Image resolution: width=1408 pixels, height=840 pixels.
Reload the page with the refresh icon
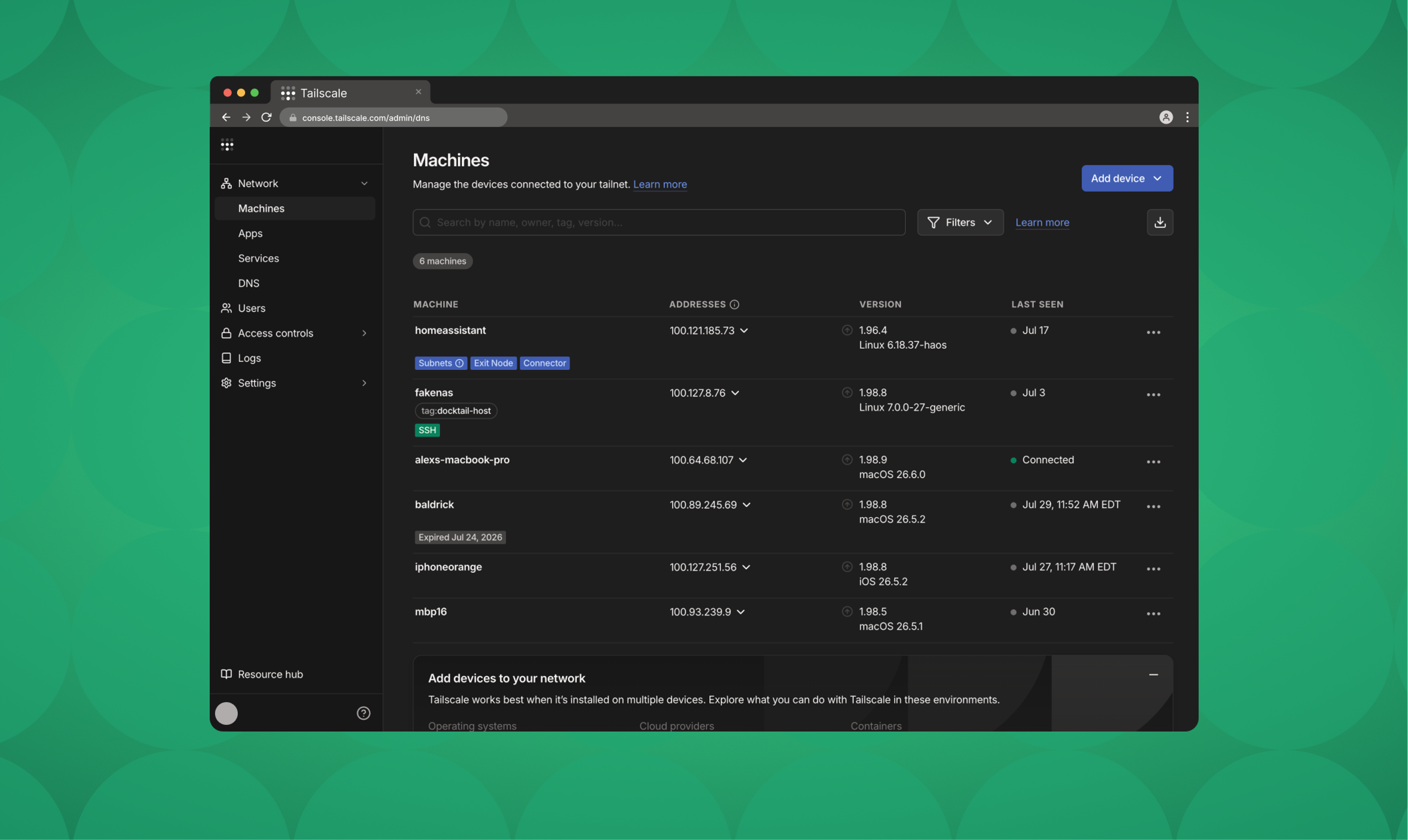point(267,117)
